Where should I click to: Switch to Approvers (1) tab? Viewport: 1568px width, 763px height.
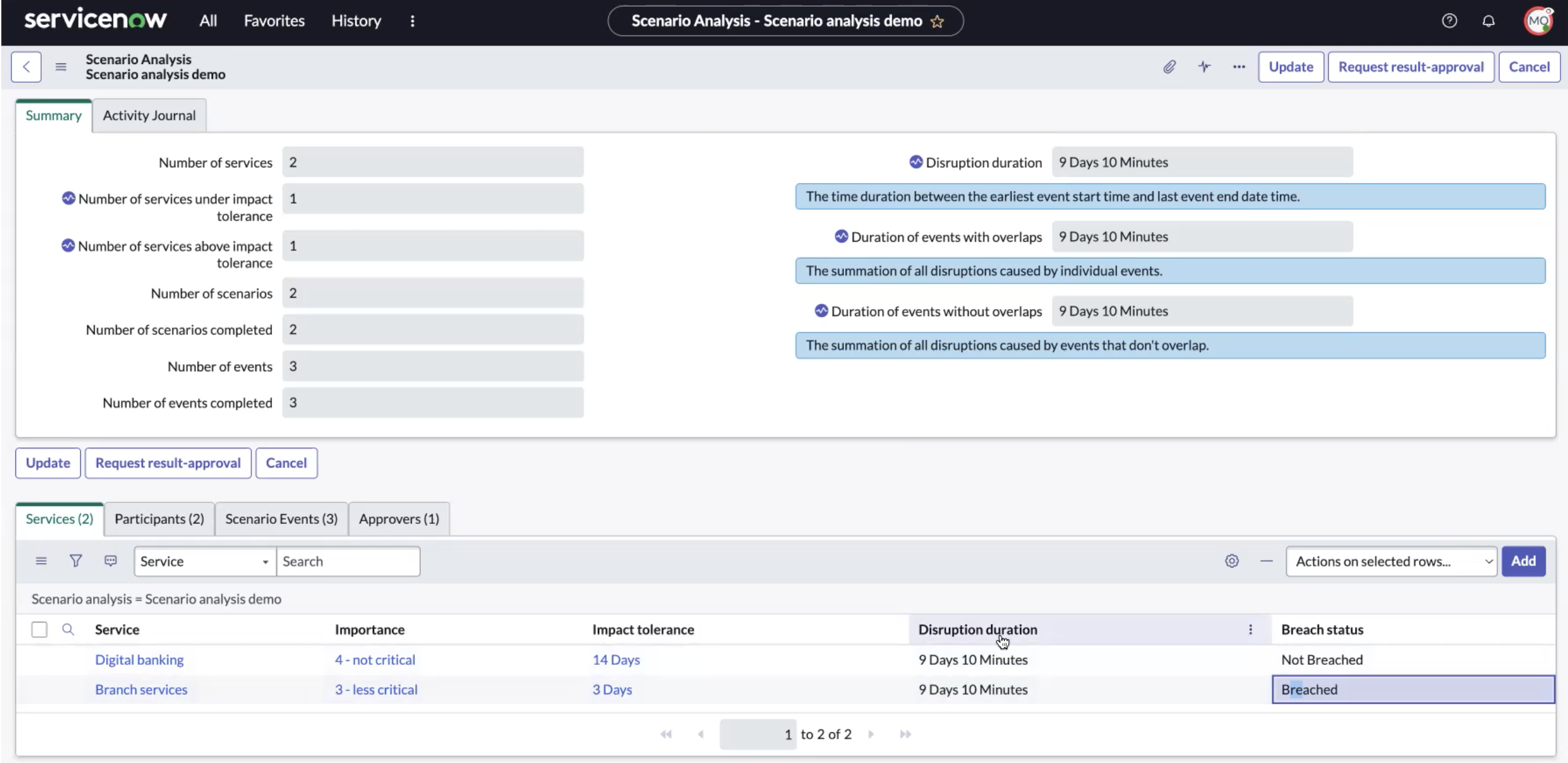pos(399,519)
